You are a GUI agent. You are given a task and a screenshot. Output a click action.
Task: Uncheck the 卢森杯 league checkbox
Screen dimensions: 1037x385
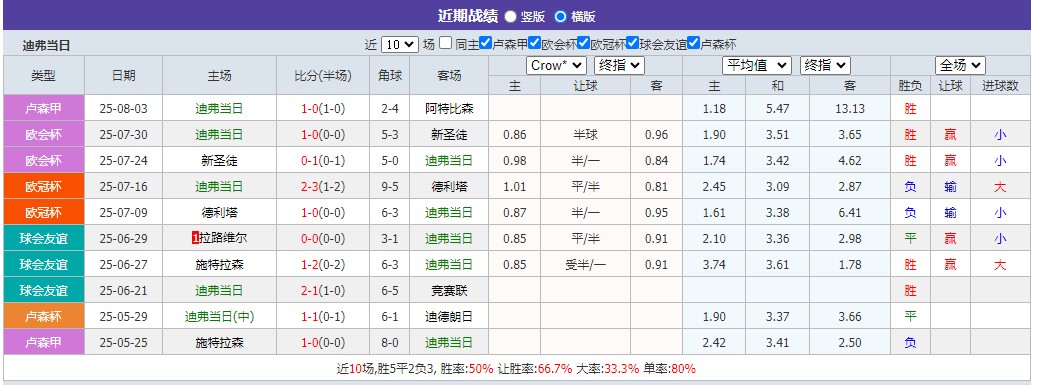pos(694,44)
